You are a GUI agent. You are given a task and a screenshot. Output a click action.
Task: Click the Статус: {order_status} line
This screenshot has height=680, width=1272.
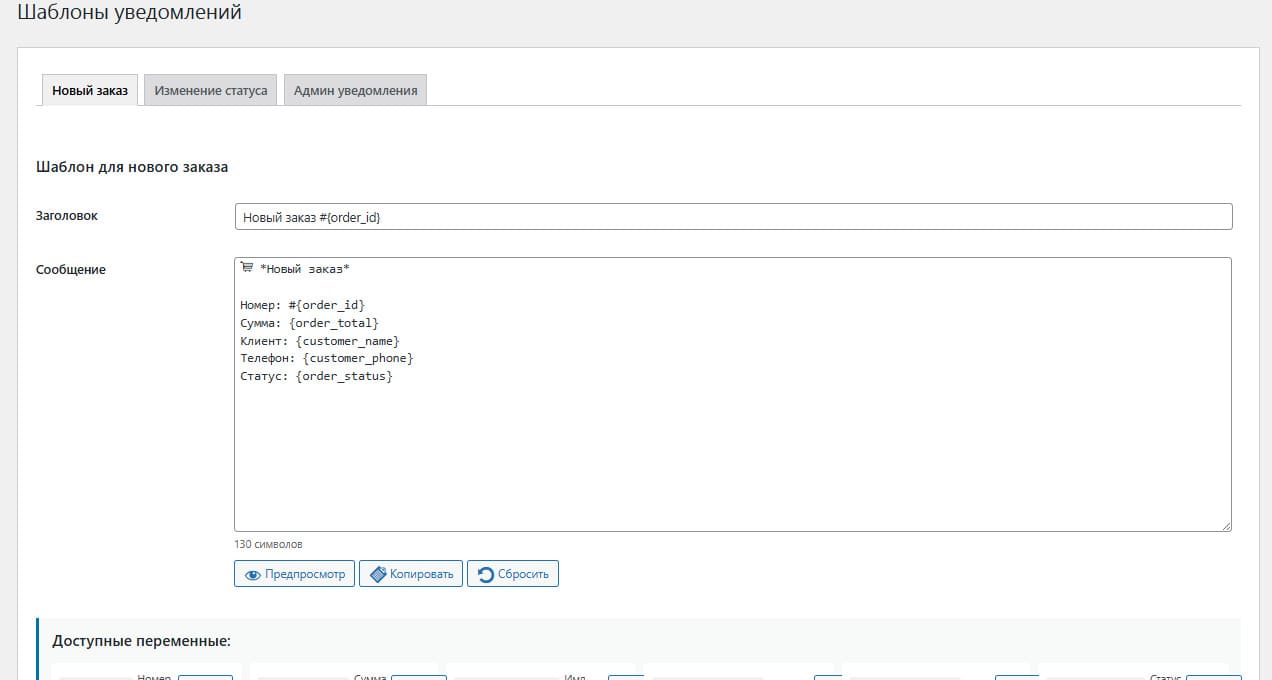[317, 376]
